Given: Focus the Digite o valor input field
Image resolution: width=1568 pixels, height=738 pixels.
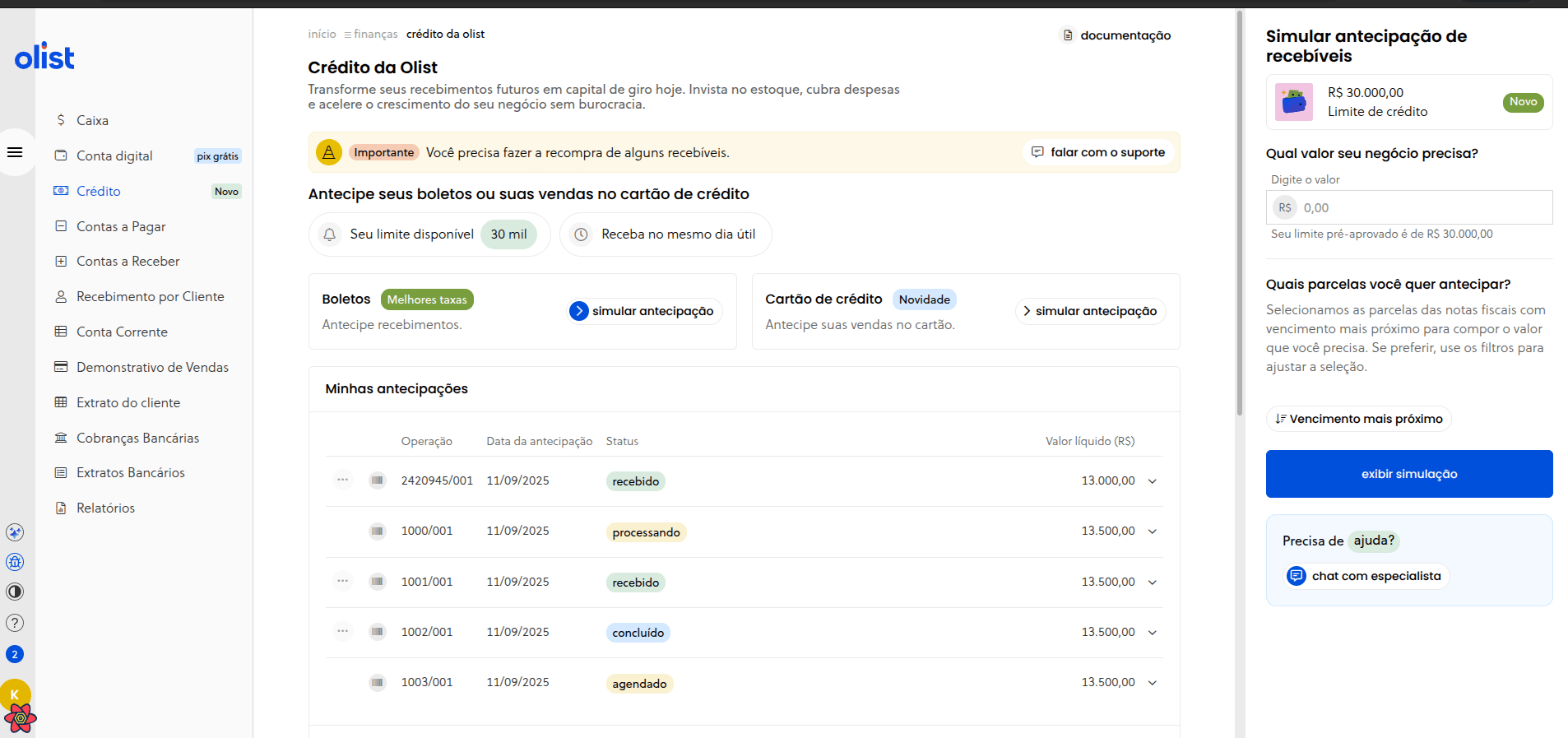Looking at the screenshot, I should click(x=1409, y=207).
